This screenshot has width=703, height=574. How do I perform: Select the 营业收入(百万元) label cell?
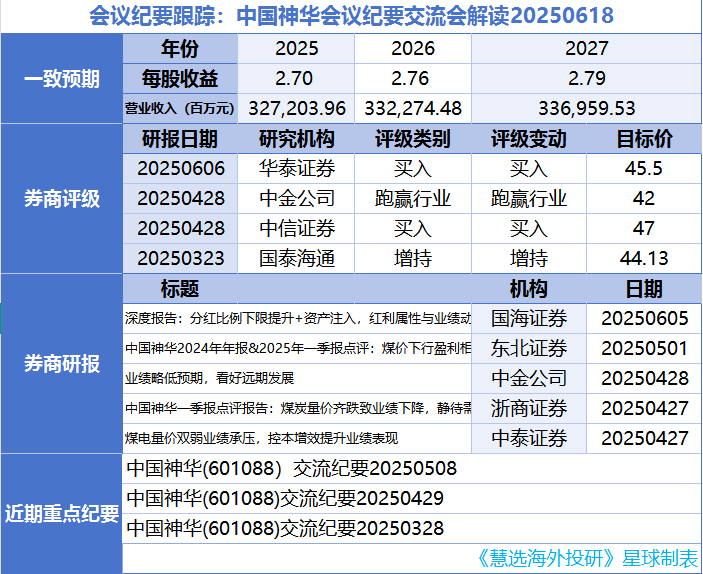180,109
